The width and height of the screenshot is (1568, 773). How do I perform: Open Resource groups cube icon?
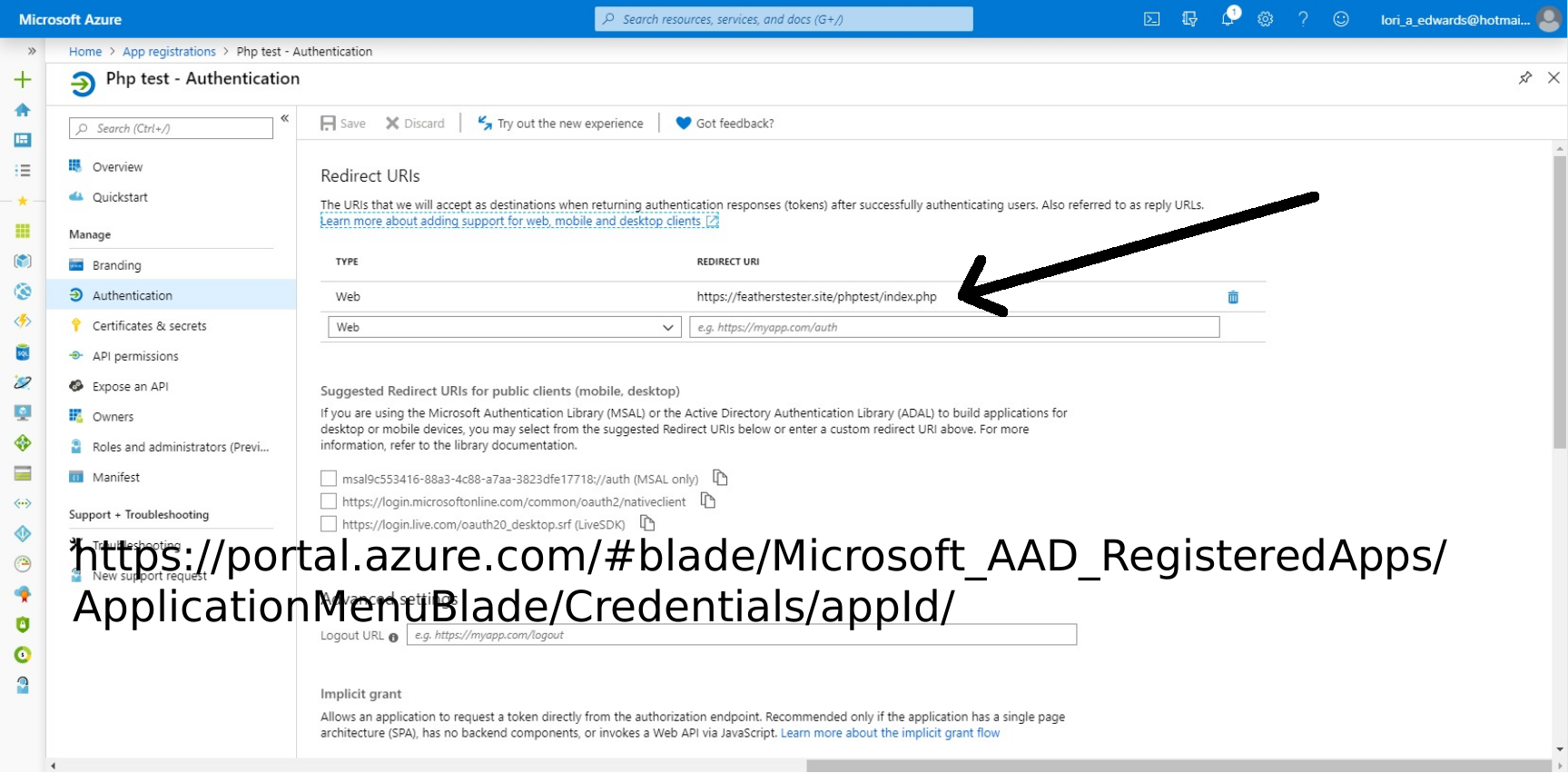[x=23, y=261]
